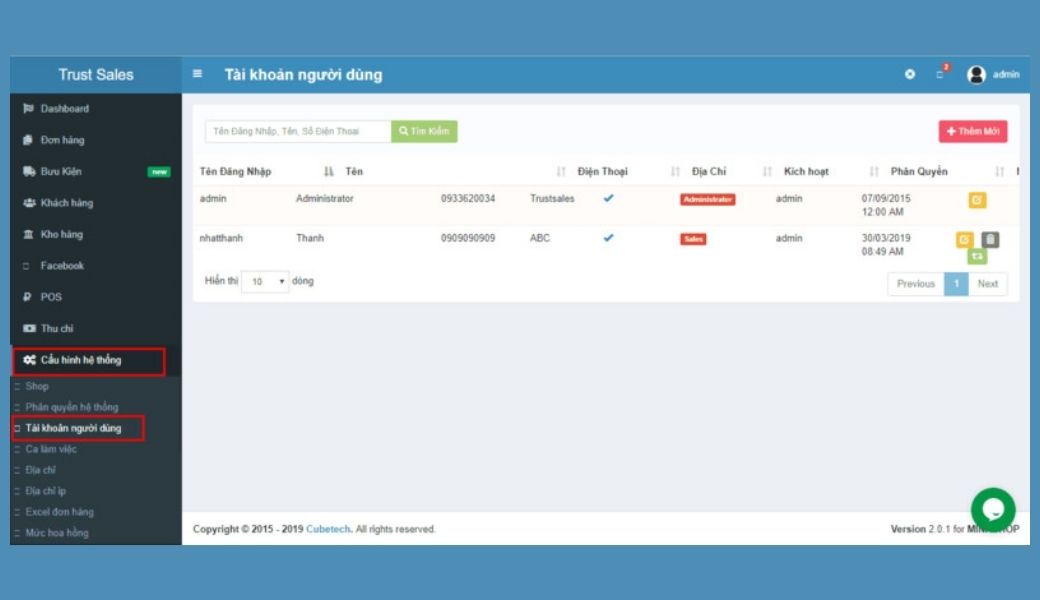Go to the Next page
1040x600 pixels.
coord(988,284)
